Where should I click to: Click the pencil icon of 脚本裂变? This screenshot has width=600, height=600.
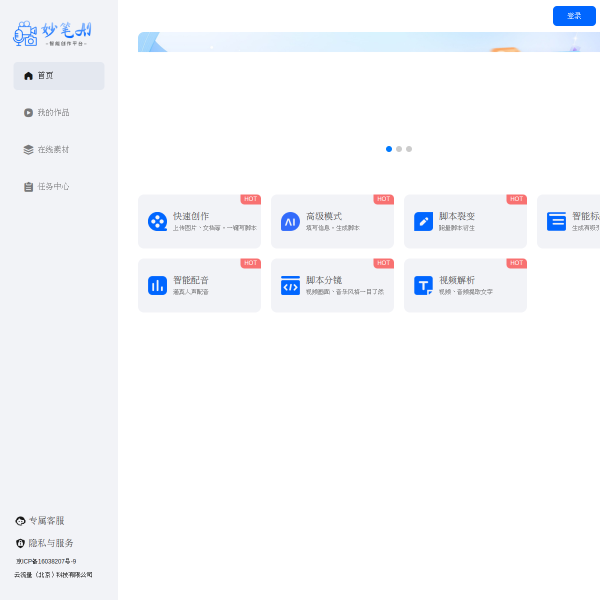(423, 221)
